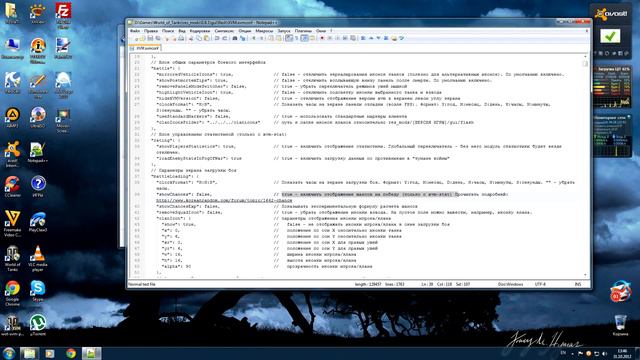Open Chrome from the taskbar
The width and height of the screenshot is (640, 360).
[71, 353]
